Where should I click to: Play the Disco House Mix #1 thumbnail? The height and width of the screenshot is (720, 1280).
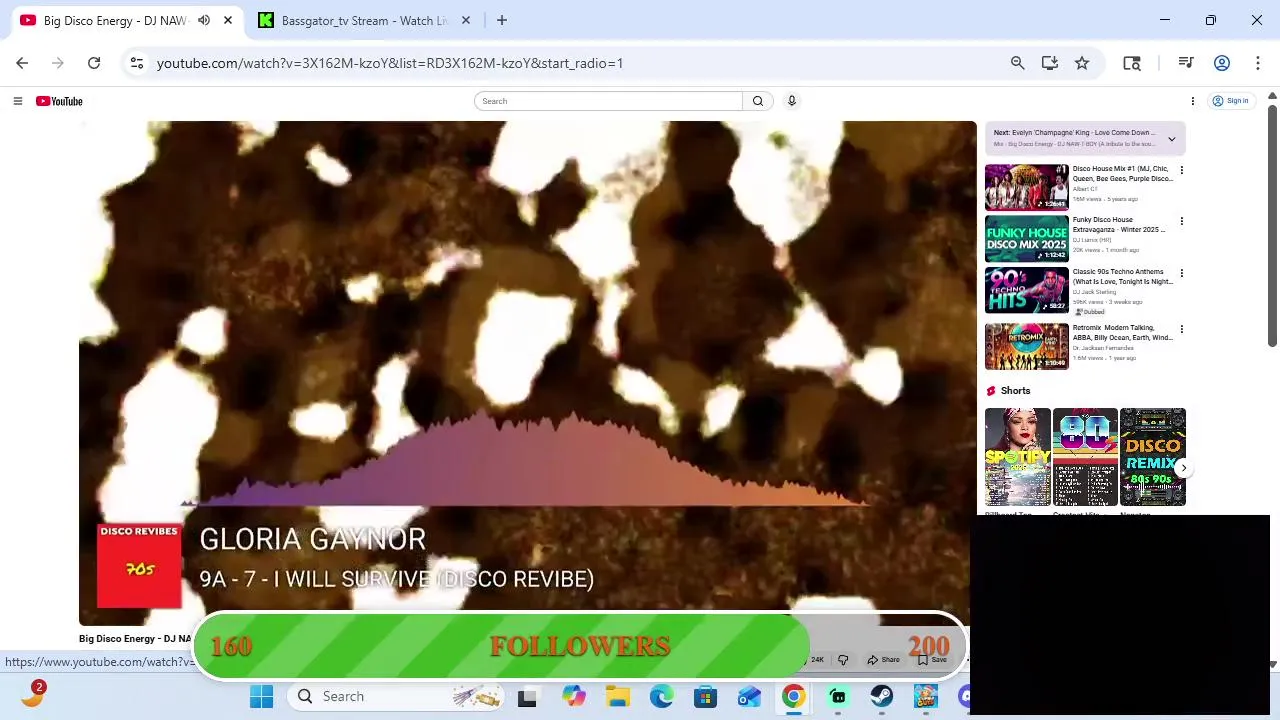[x=1026, y=187]
